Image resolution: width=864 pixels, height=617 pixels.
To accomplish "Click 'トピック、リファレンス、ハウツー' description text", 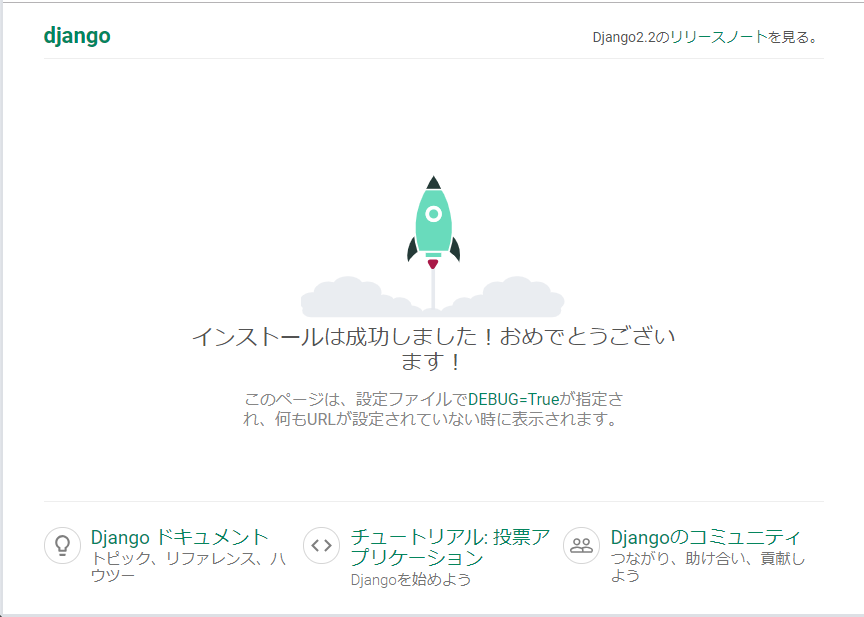I will click(188, 567).
